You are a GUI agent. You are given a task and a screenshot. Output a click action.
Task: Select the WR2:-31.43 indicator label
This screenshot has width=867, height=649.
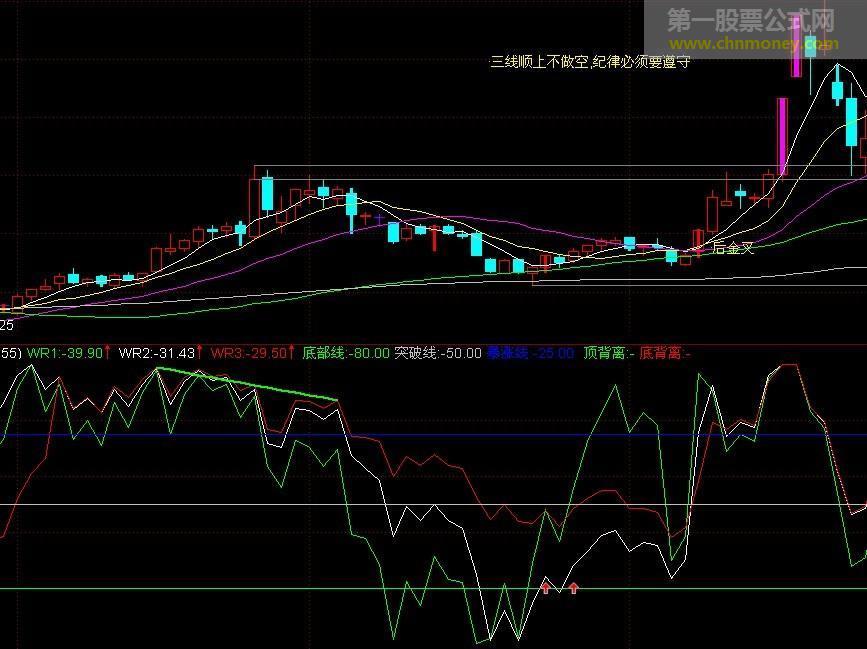point(156,353)
